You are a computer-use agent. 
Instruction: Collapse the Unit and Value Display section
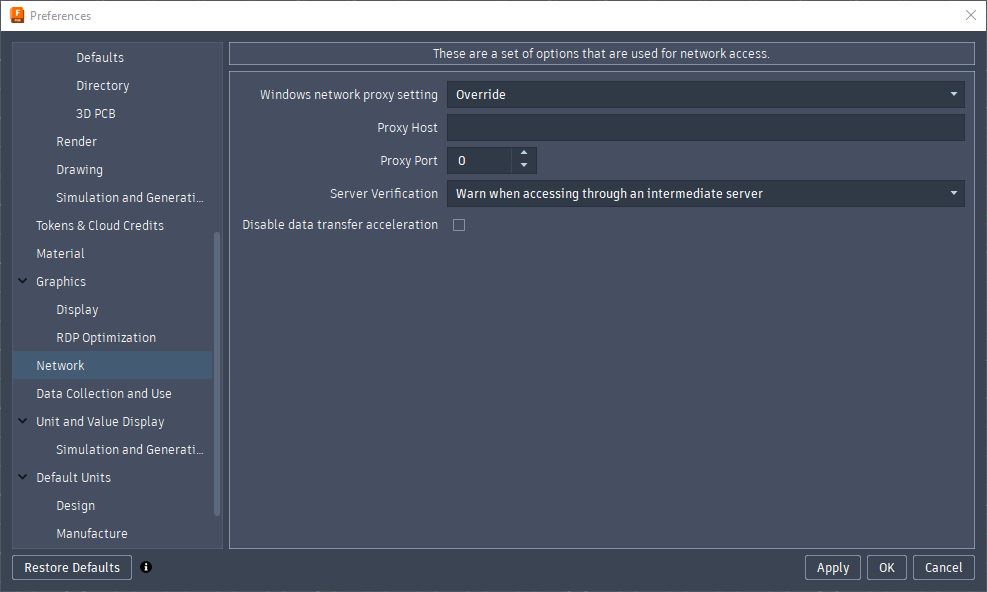[x=22, y=421]
